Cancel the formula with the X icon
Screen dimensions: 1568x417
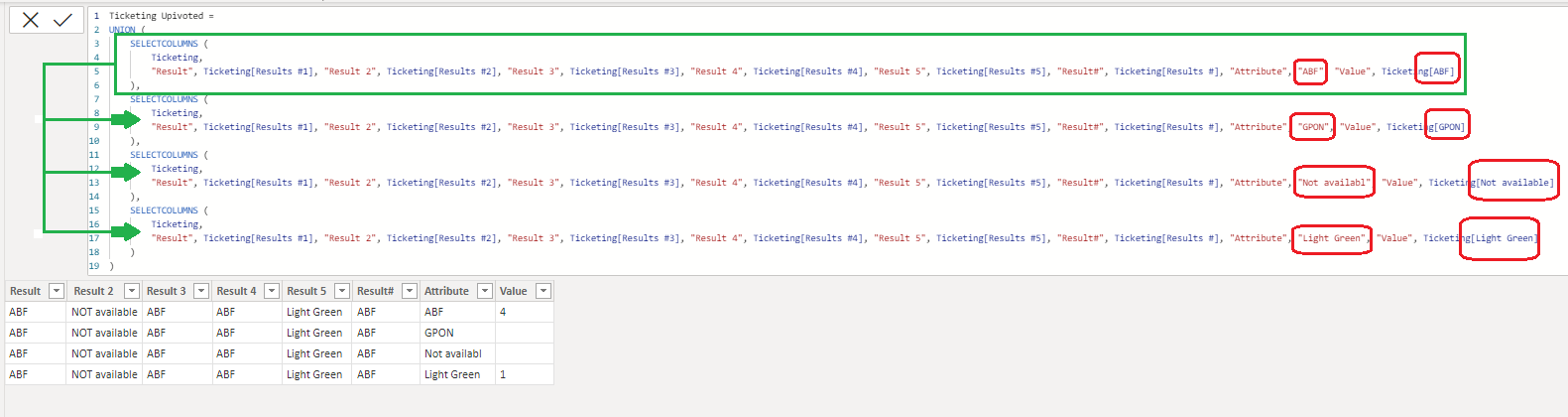pyautogui.click(x=31, y=20)
